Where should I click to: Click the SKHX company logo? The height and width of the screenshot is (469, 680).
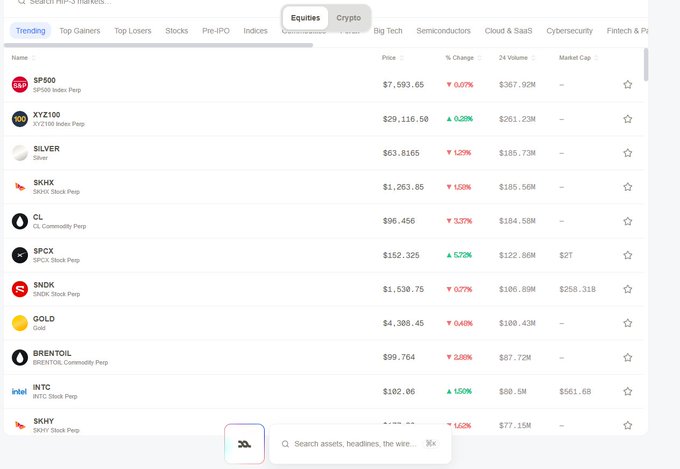[20, 187]
